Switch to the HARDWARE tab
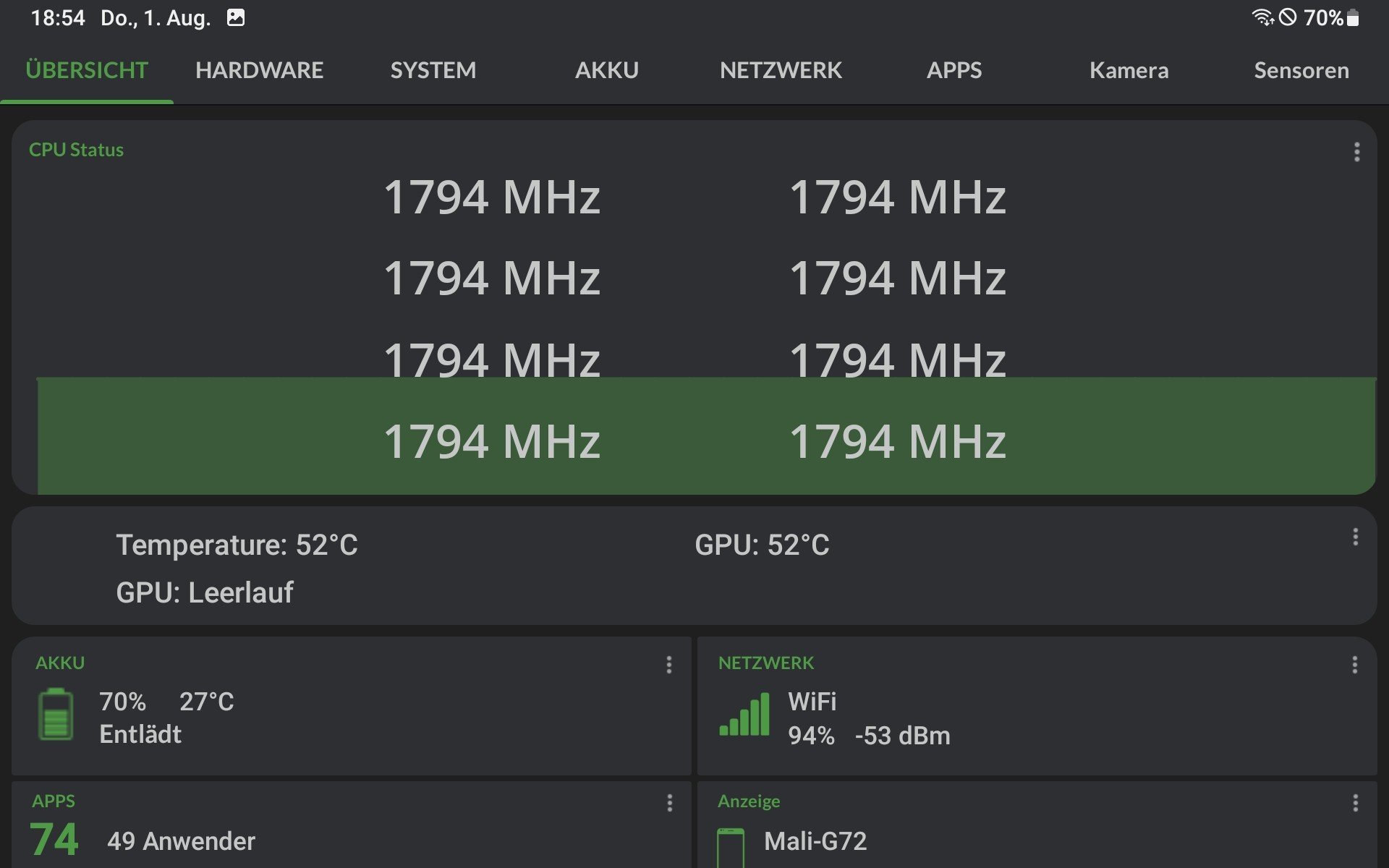This screenshot has height=868, width=1389. point(259,70)
